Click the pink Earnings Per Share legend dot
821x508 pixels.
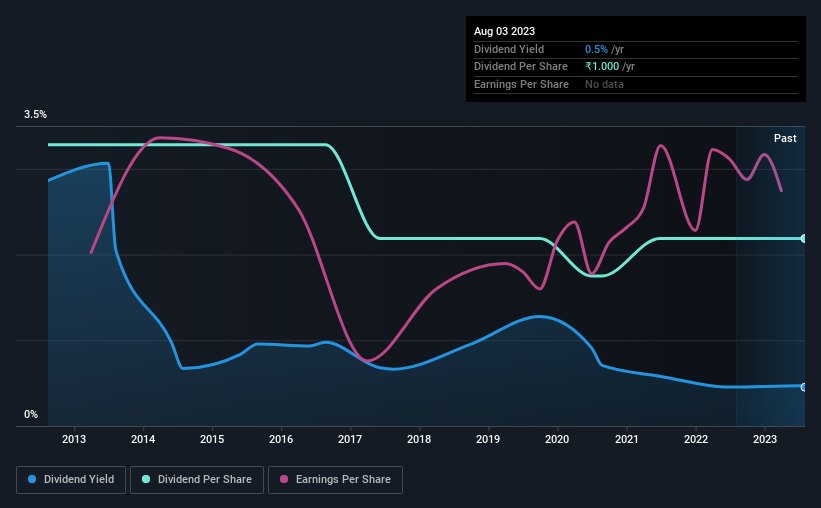coord(284,479)
